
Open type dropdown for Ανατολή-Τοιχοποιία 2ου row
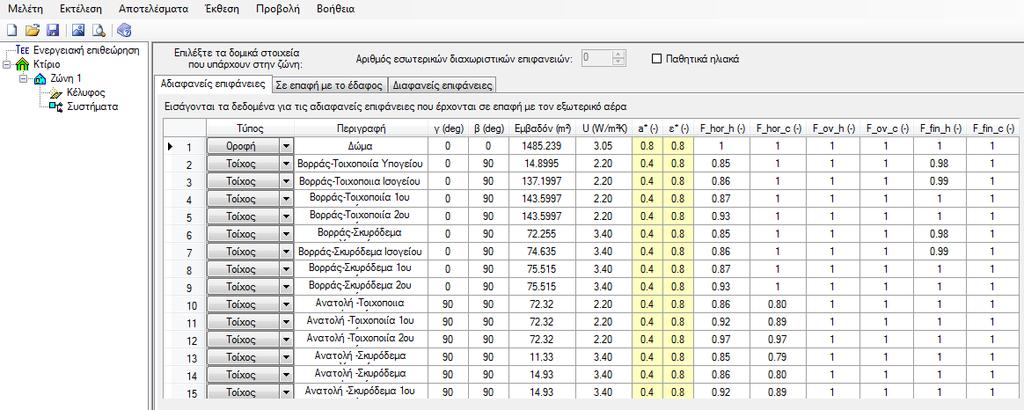pyautogui.click(x=285, y=340)
